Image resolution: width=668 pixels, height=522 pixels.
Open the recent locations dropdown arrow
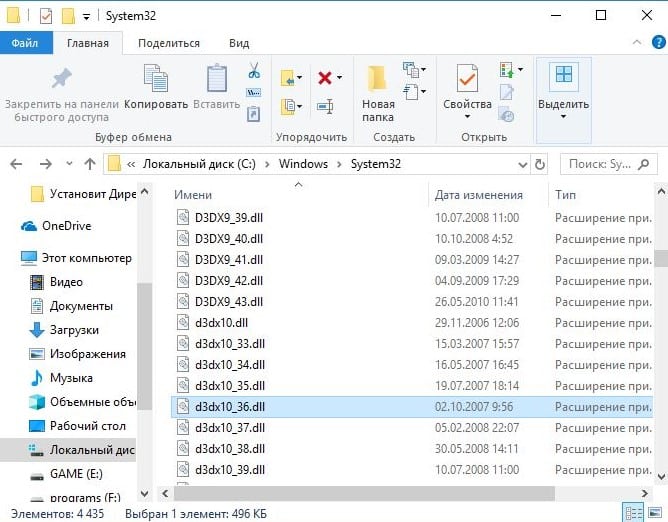69,163
